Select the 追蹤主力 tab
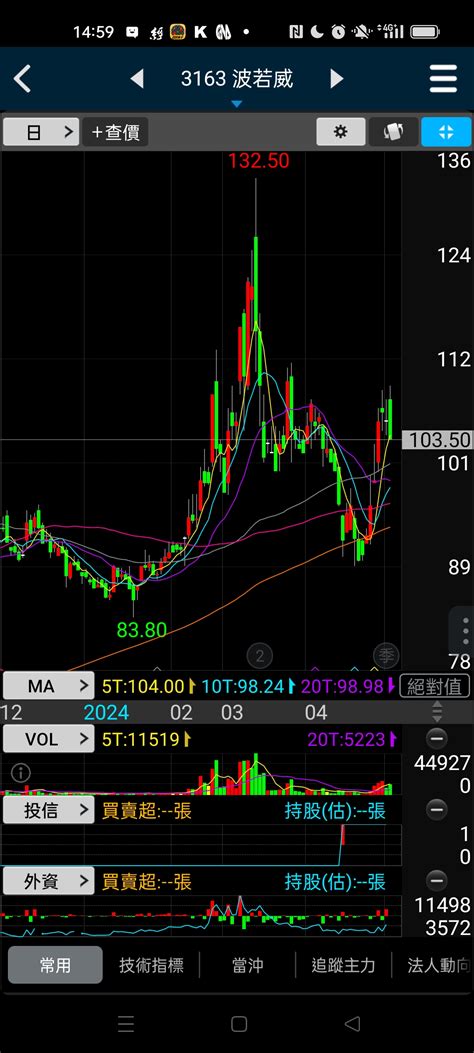Screen dimensions: 474x1053 tap(343, 966)
